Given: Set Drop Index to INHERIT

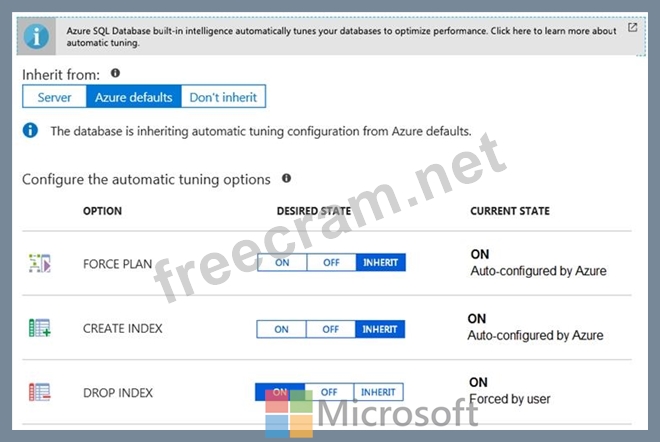Looking at the screenshot, I should tap(378, 392).
